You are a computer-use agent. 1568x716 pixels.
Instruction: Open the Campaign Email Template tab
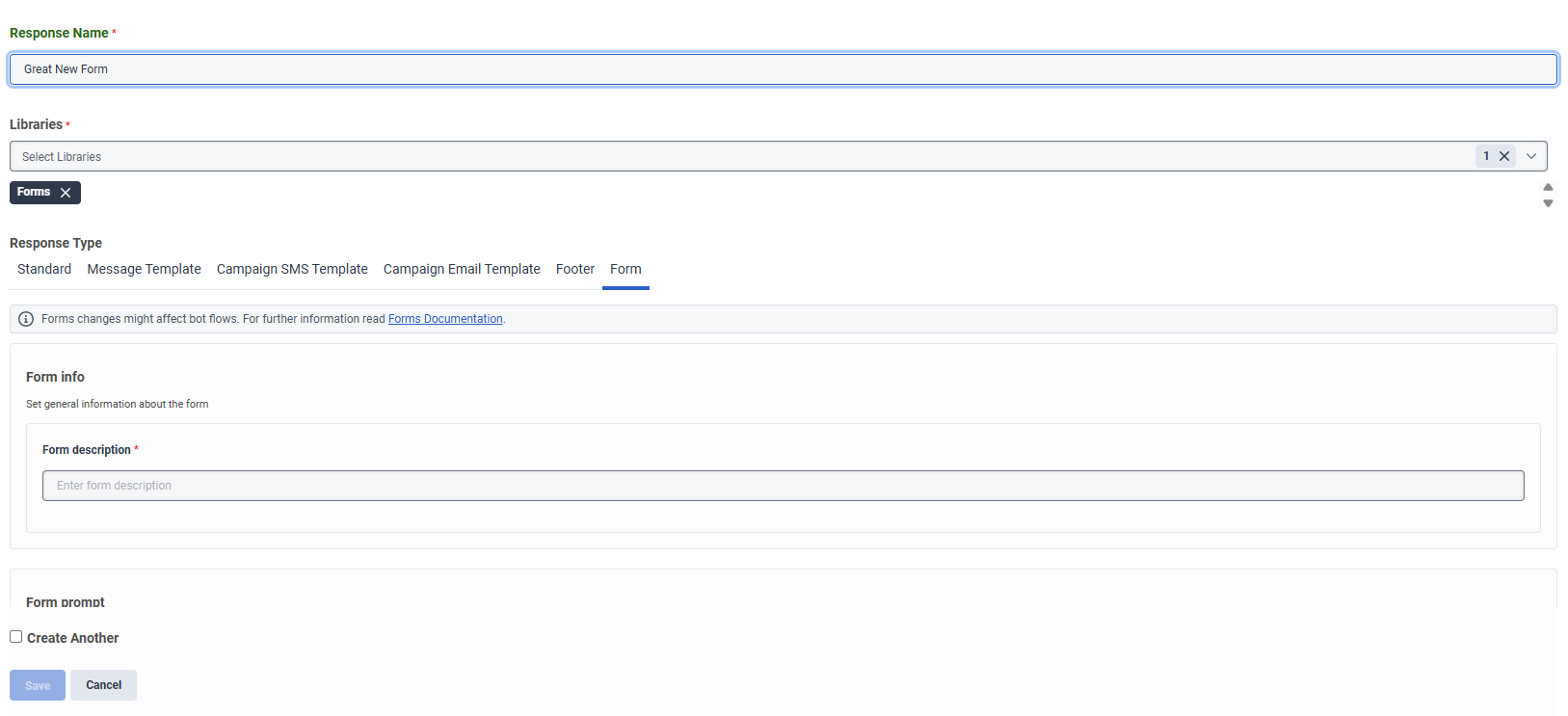tap(462, 269)
